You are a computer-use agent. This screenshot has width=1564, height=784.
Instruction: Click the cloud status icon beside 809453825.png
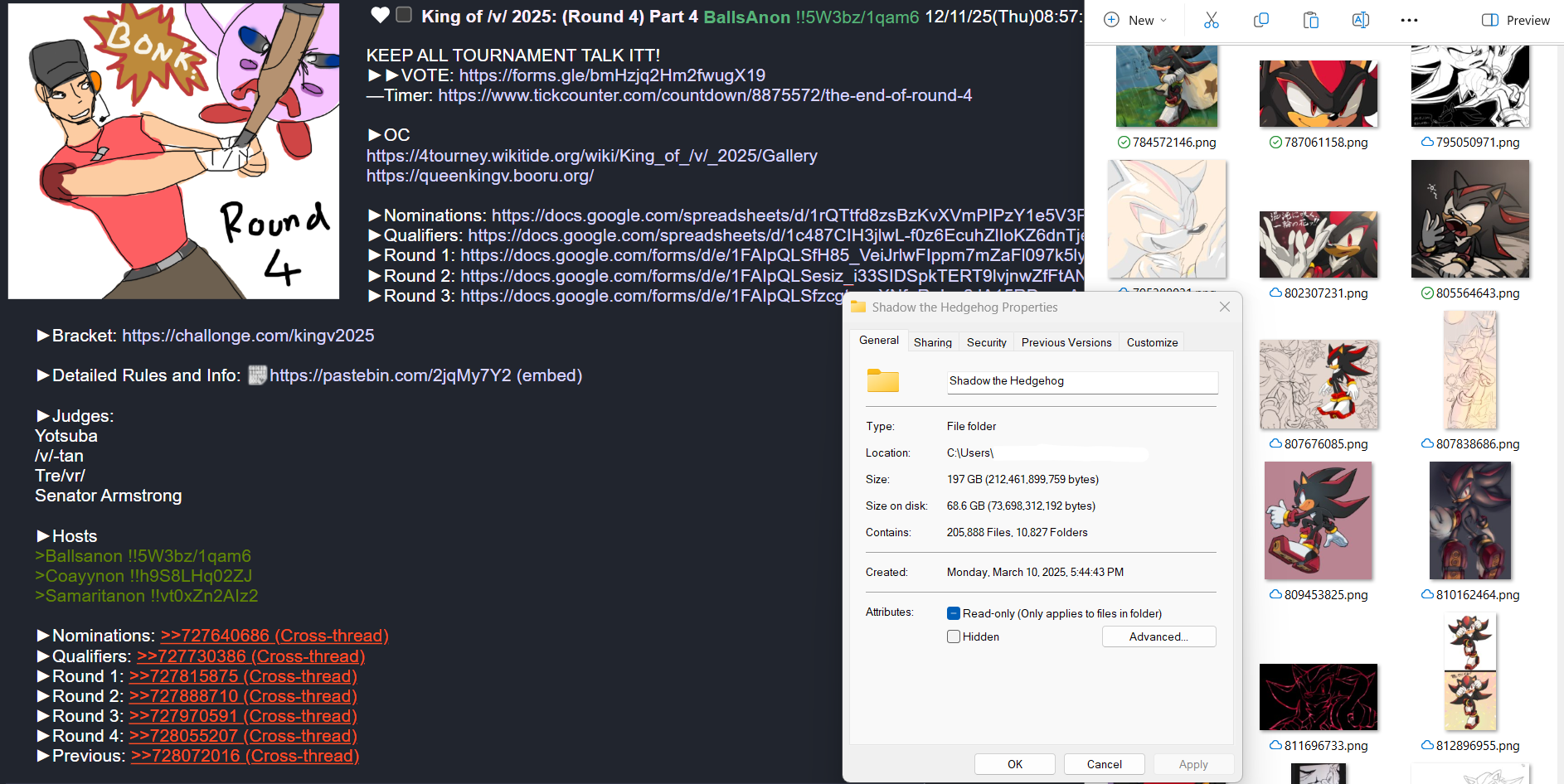pyautogui.click(x=1275, y=595)
